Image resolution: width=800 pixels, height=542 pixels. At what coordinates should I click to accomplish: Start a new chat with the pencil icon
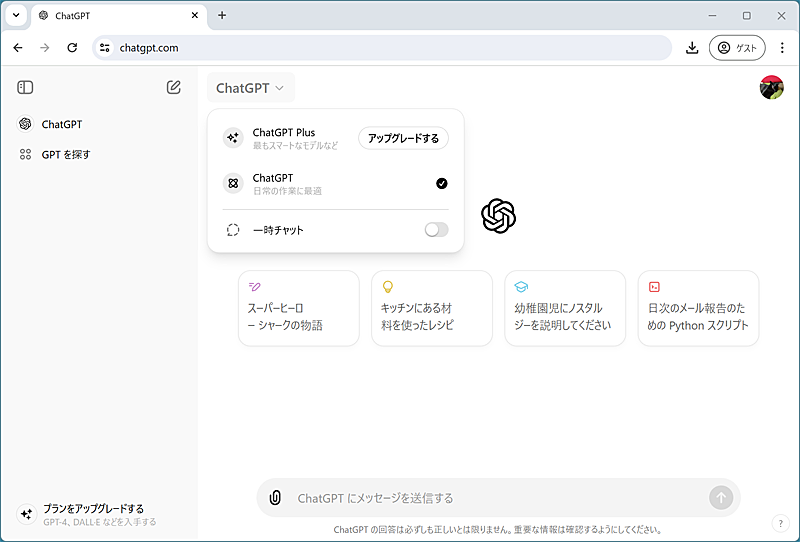point(173,87)
